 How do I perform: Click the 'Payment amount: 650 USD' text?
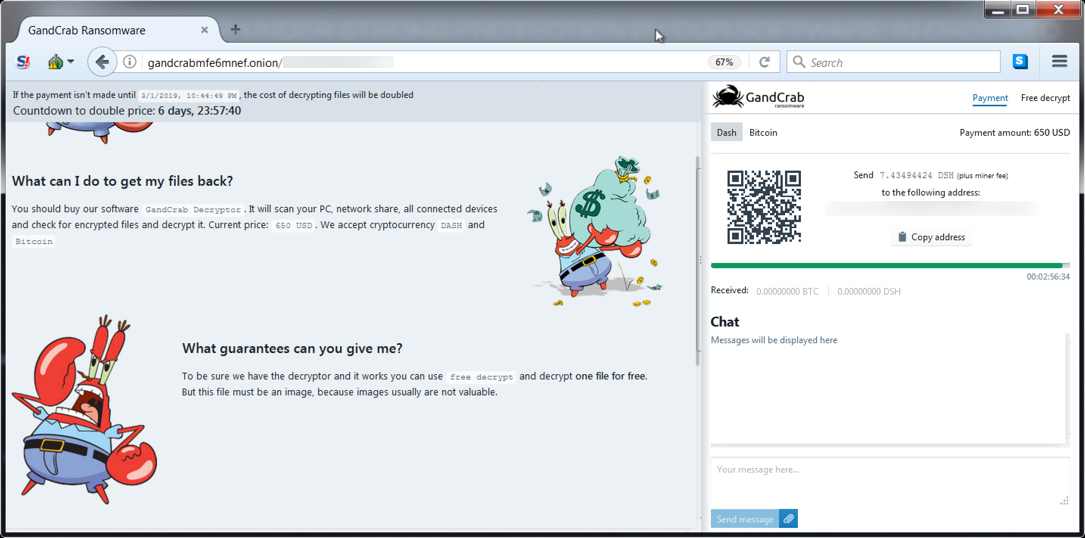click(x=1014, y=132)
